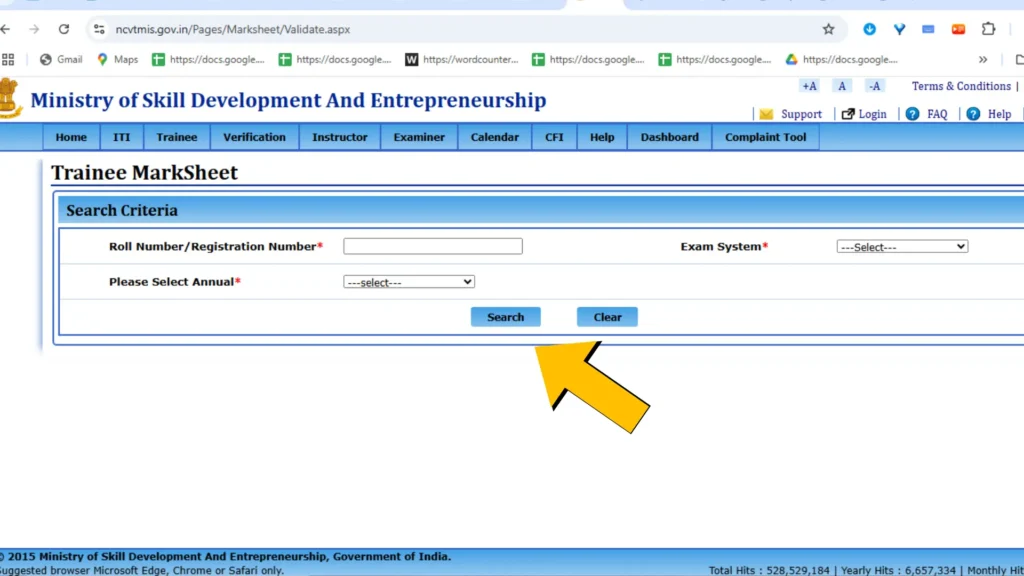Decrease font size with -A
Image resolution: width=1024 pixels, height=576 pixels.
[x=874, y=86]
